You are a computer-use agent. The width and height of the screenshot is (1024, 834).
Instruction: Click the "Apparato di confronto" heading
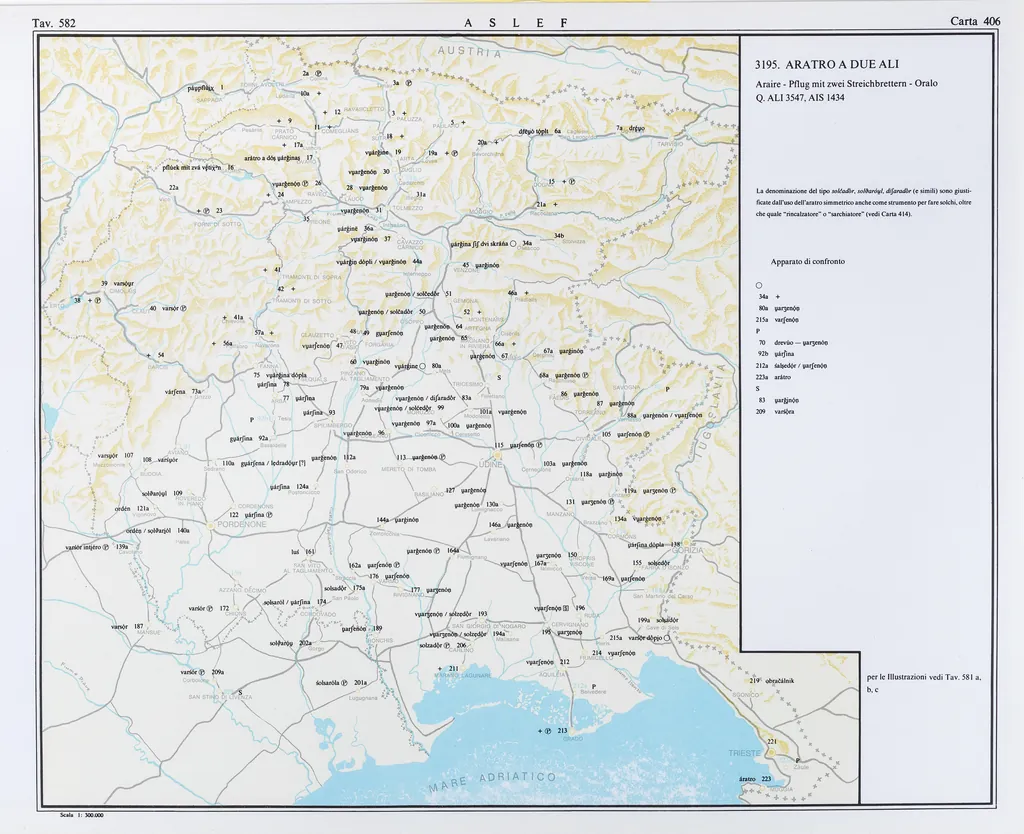point(807,261)
